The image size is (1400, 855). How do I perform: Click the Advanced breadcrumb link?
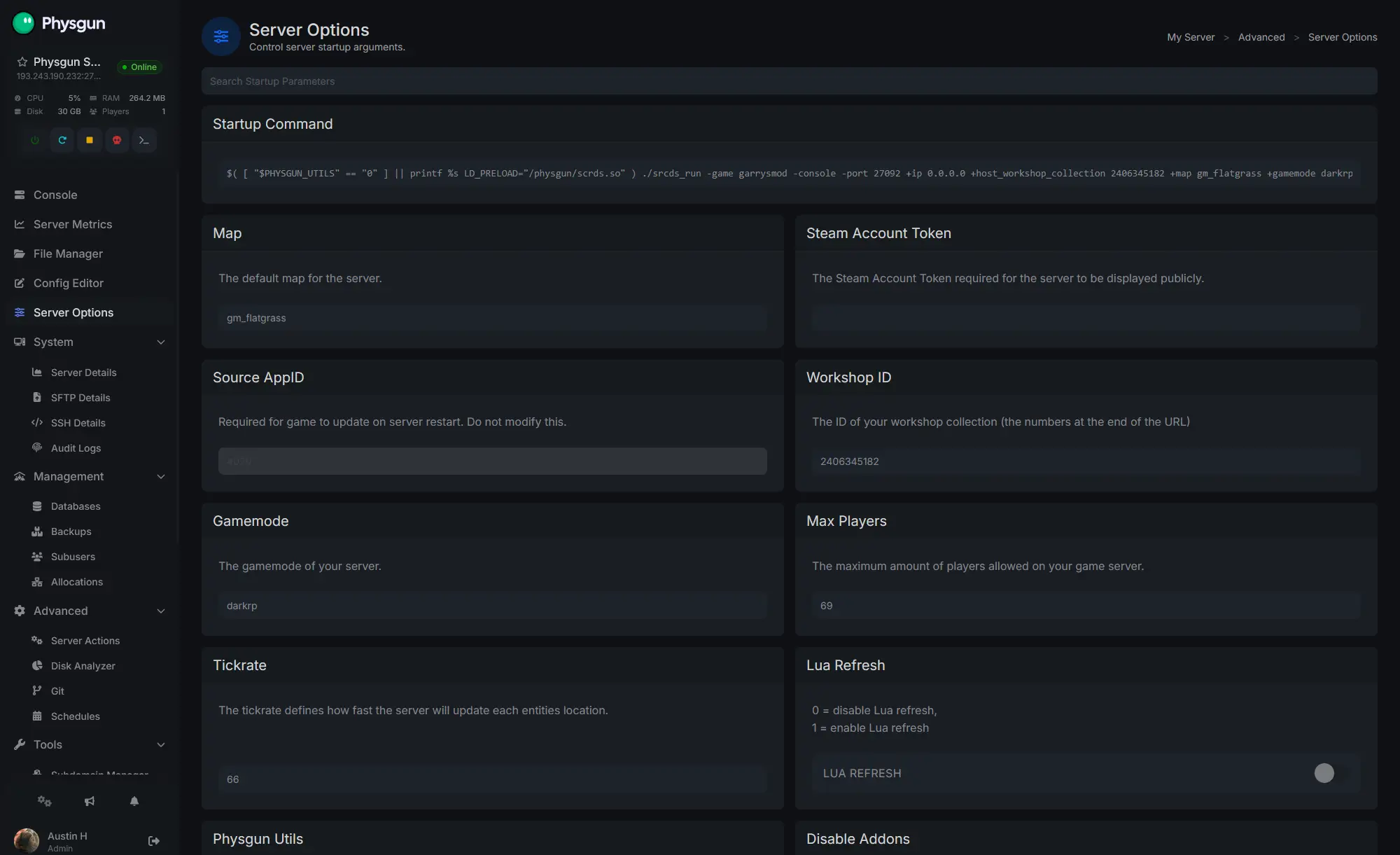pos(1261,37)
